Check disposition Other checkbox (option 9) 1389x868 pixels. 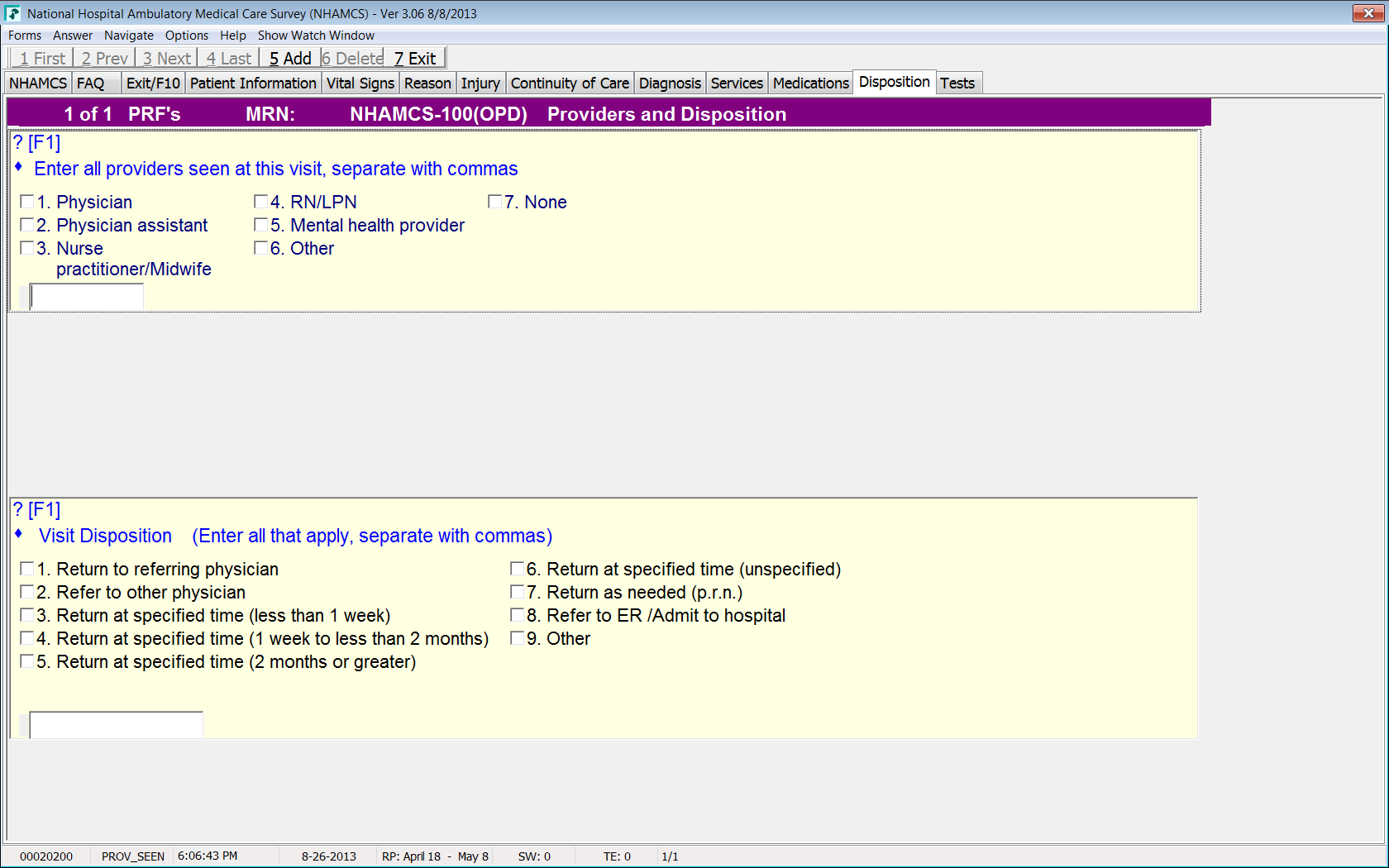(518, 638)
